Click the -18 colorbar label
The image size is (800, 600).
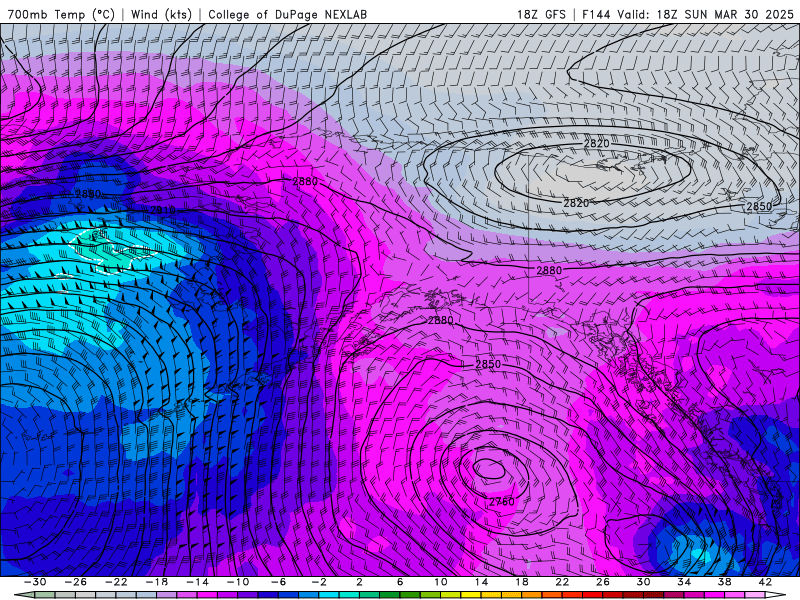[x=157, y=582]
